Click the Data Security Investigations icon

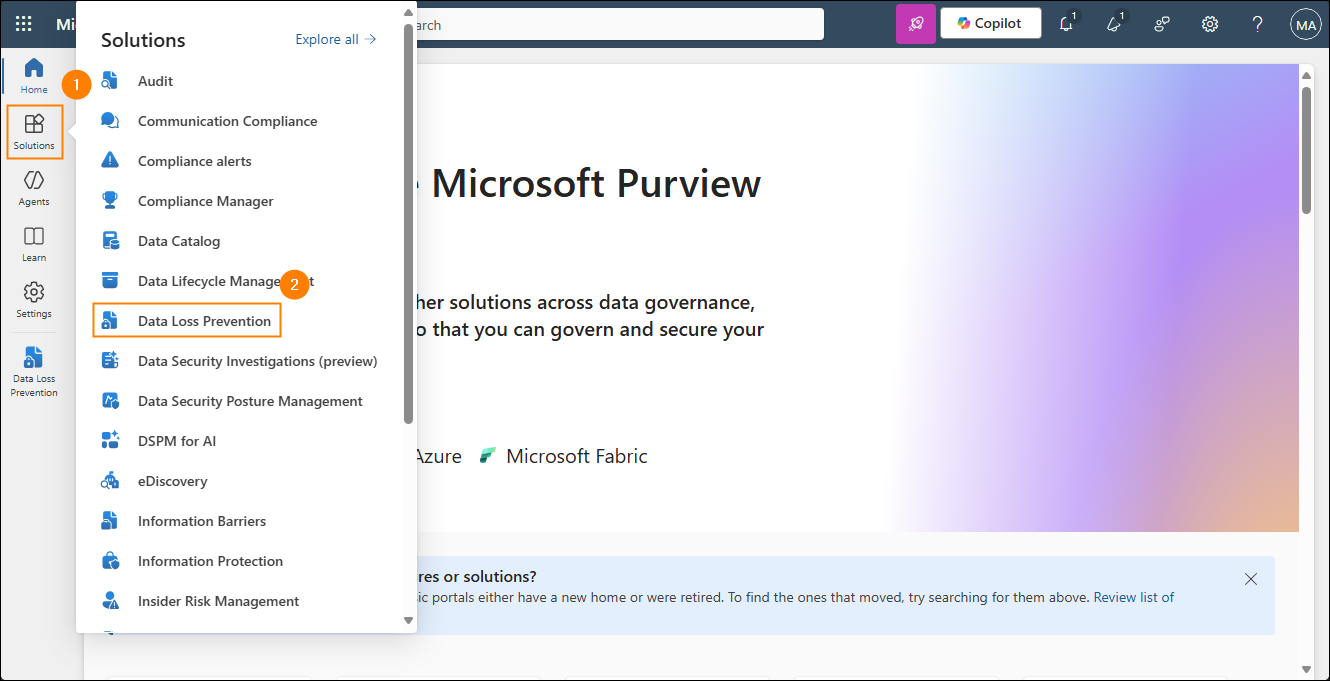[110, 361]
